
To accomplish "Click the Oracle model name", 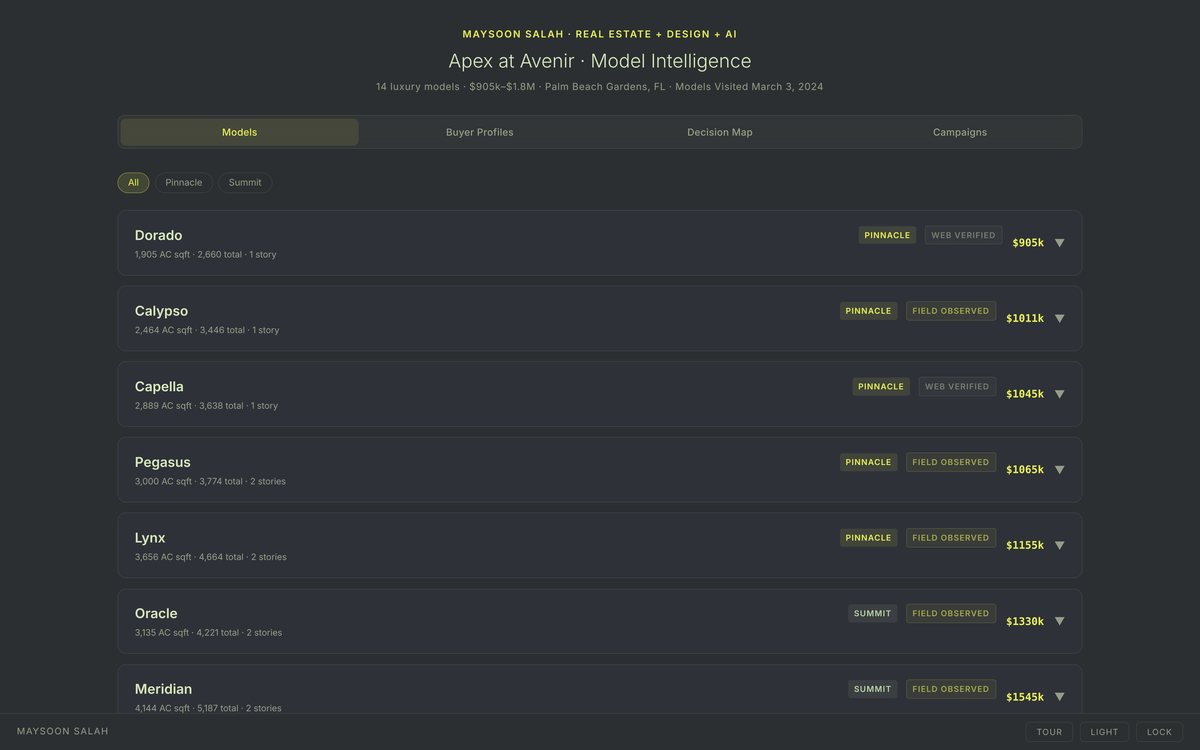I will [156, 613].
